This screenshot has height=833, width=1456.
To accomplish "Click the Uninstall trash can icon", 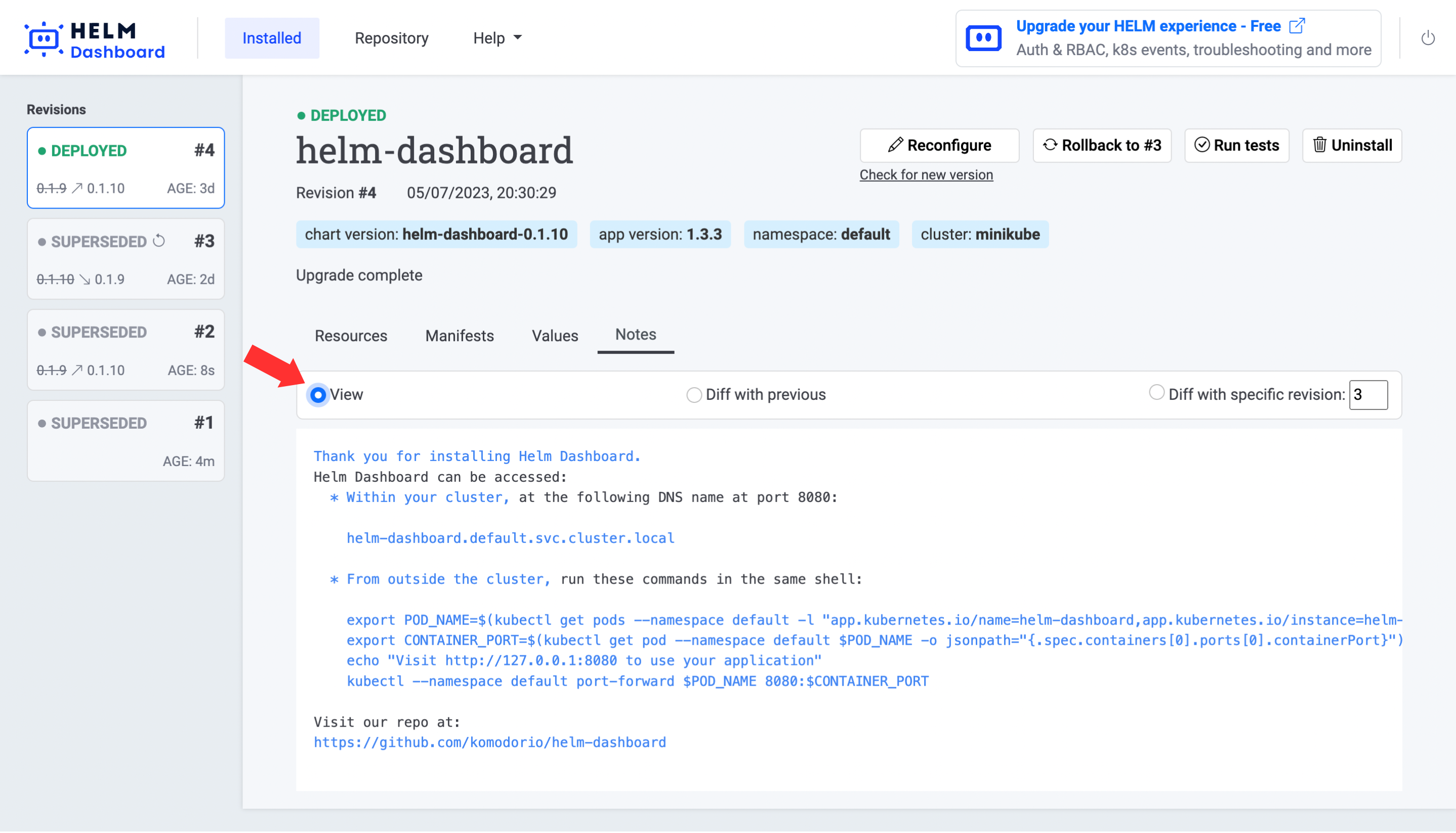I will pyautogui.click(x=1320, y=145).
